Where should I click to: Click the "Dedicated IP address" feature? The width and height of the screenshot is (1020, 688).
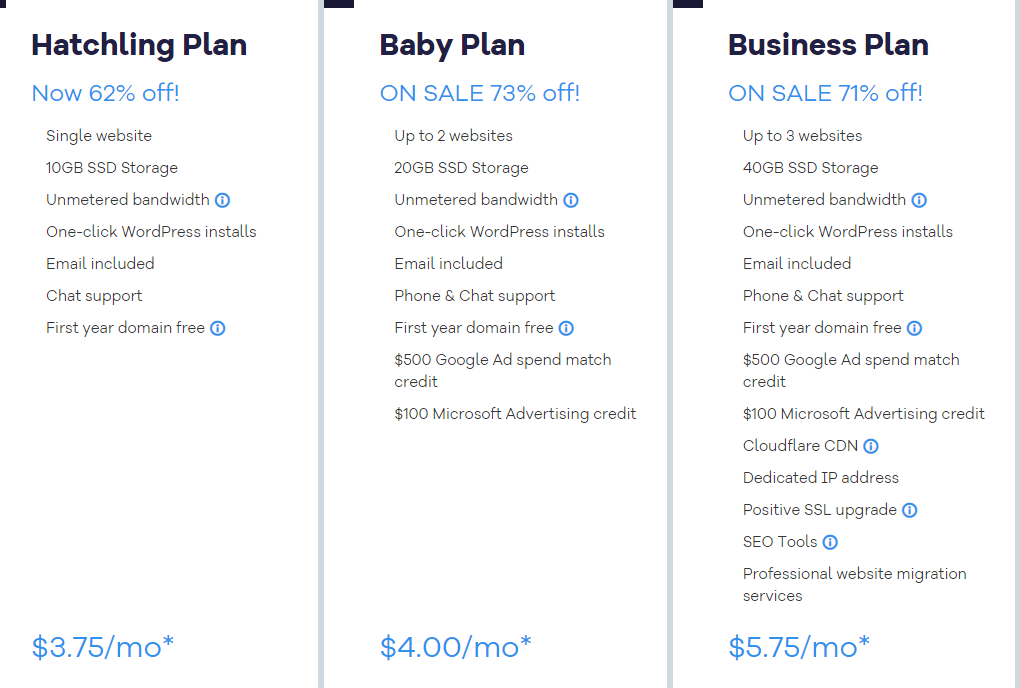point(821,478)
